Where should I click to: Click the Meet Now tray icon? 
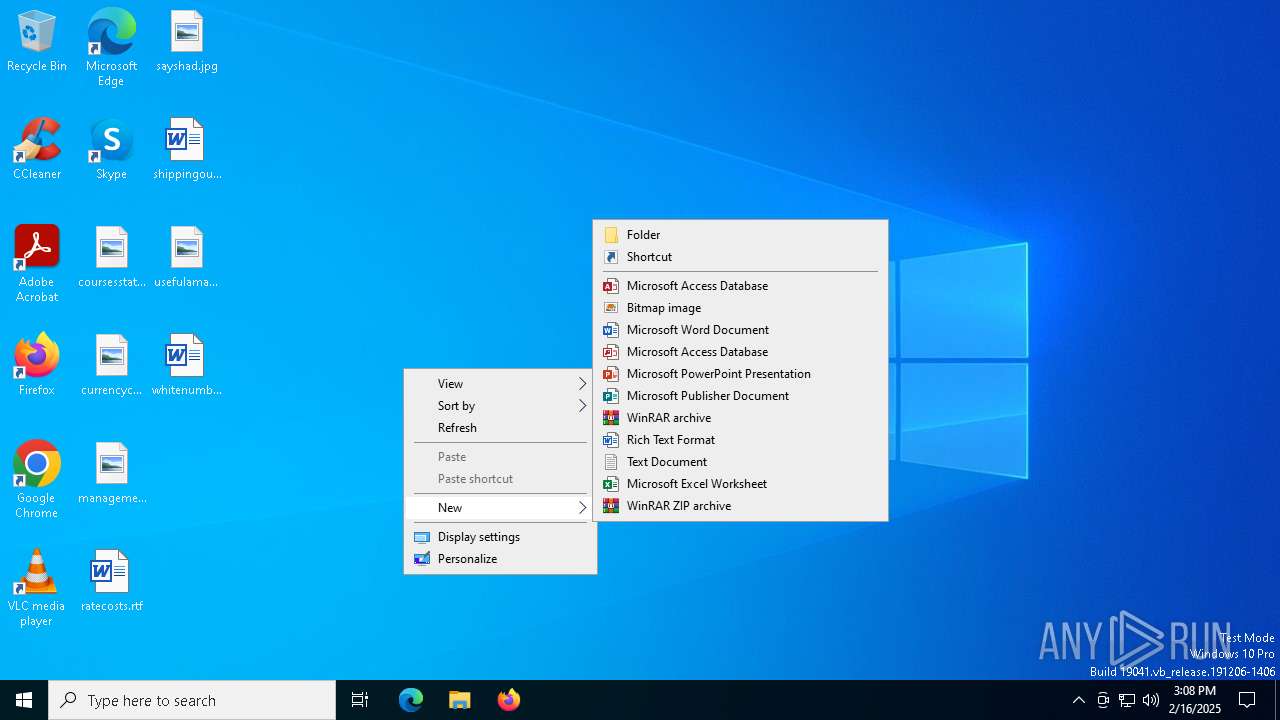point(1103,700)
